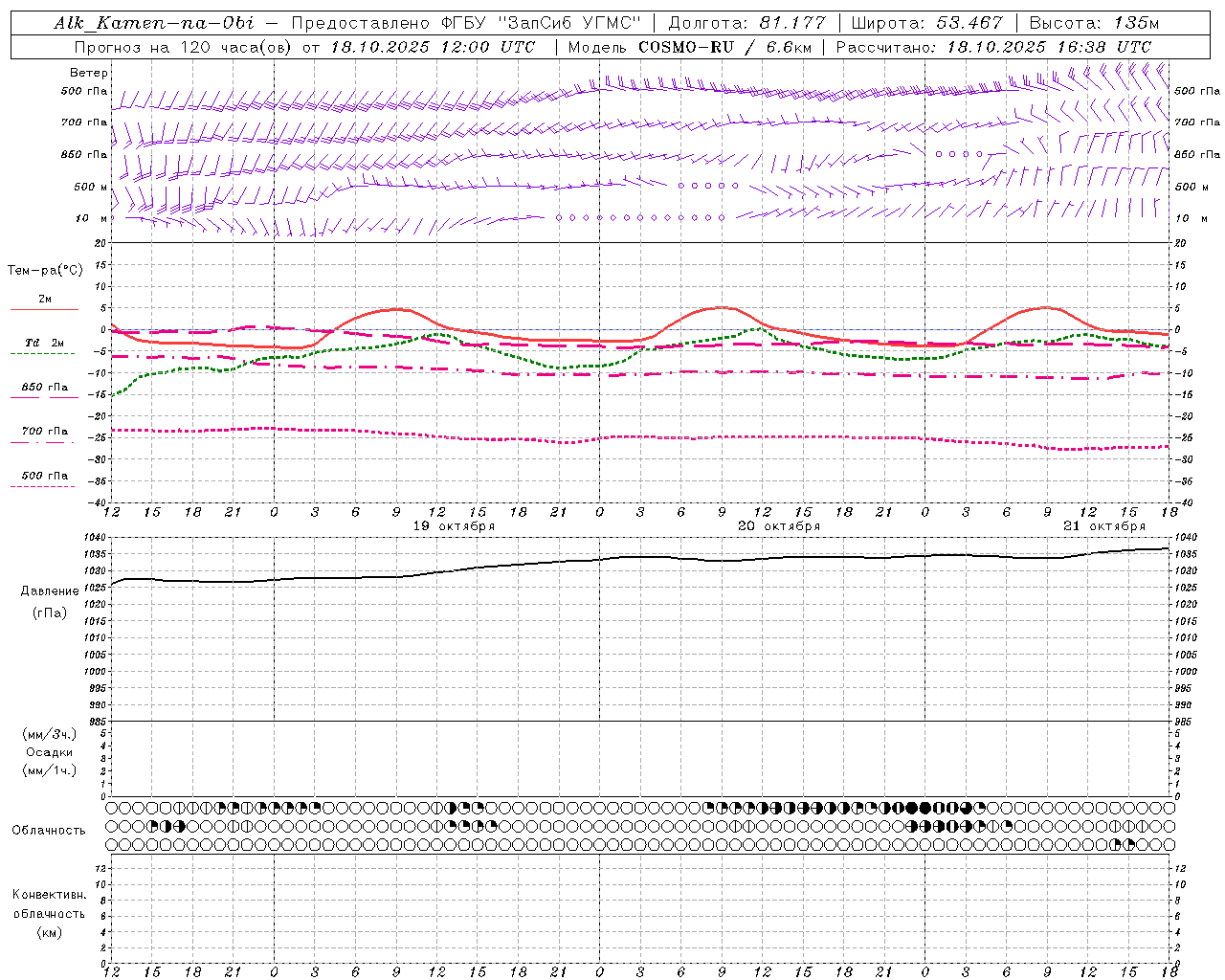
Task: Click the 19 октября date label
Action: tap(454, 526)
